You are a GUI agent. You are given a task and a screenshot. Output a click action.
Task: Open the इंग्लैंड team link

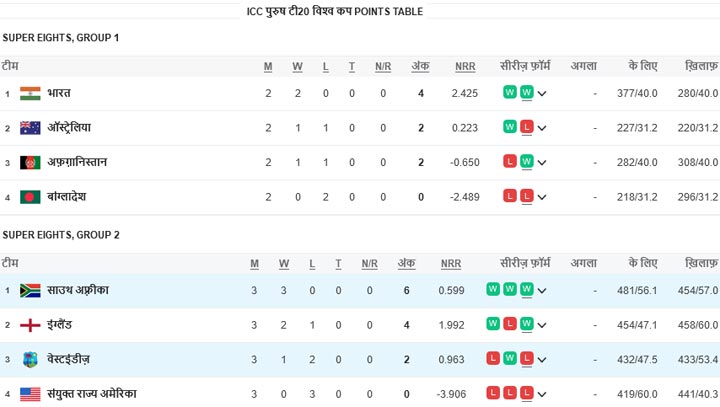click(59, 325)
